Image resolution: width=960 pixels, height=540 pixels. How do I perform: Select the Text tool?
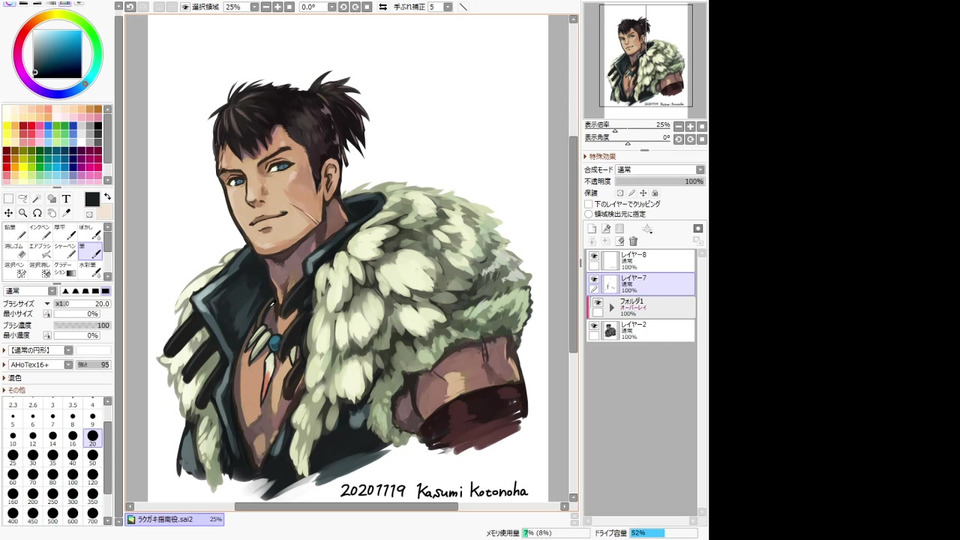pos(66,199)
